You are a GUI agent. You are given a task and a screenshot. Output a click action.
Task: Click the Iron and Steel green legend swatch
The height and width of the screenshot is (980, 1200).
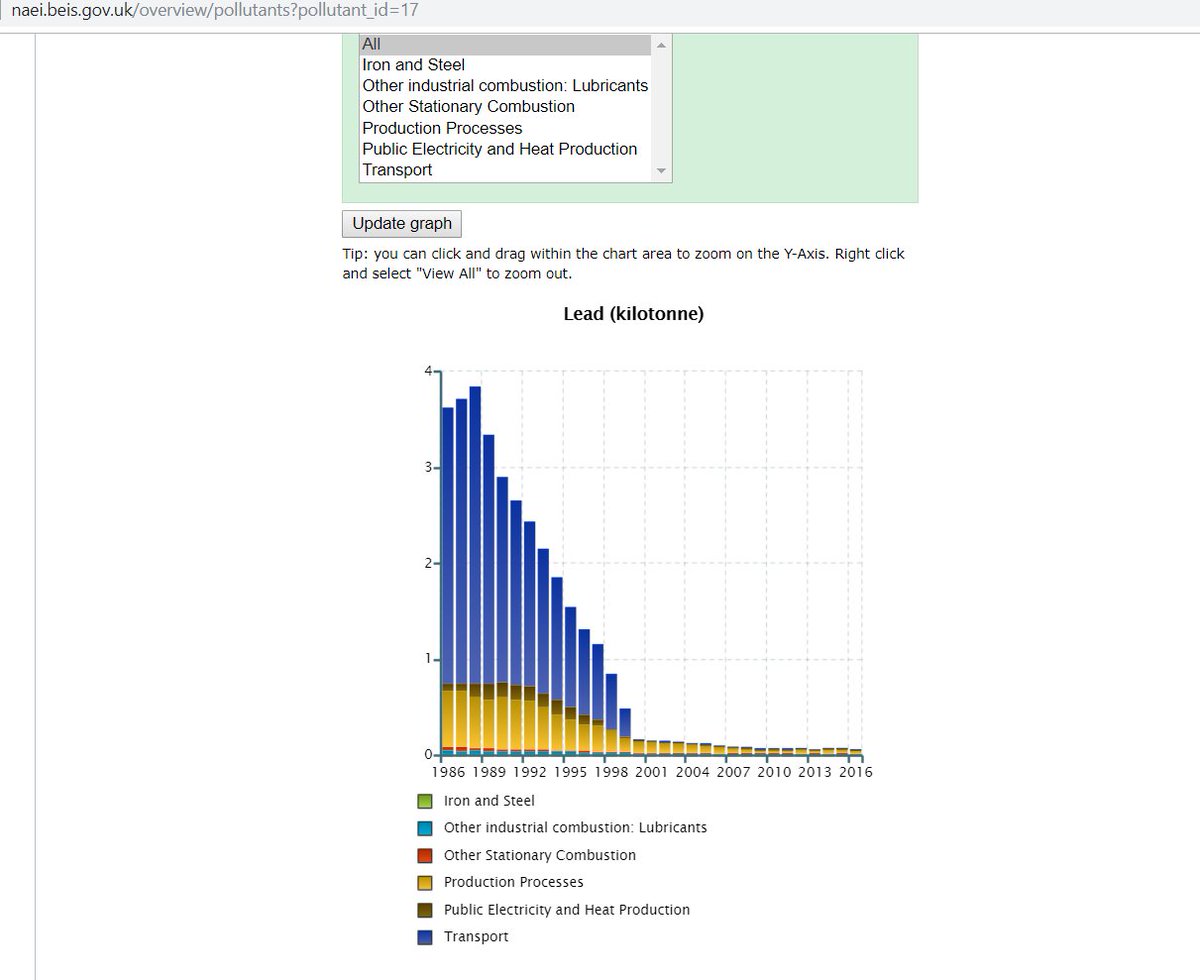425,801
